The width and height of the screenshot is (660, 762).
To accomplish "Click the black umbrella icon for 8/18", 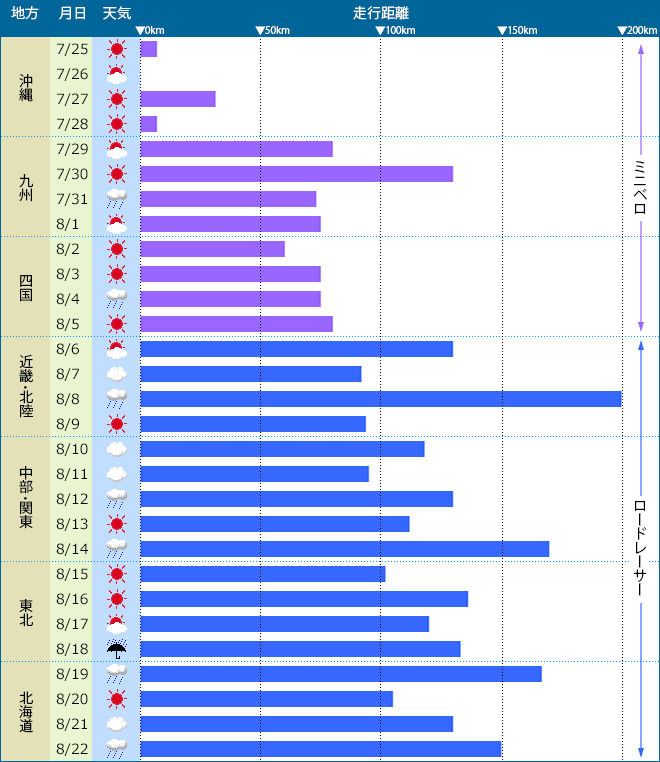I will click(x=117, y=649).
